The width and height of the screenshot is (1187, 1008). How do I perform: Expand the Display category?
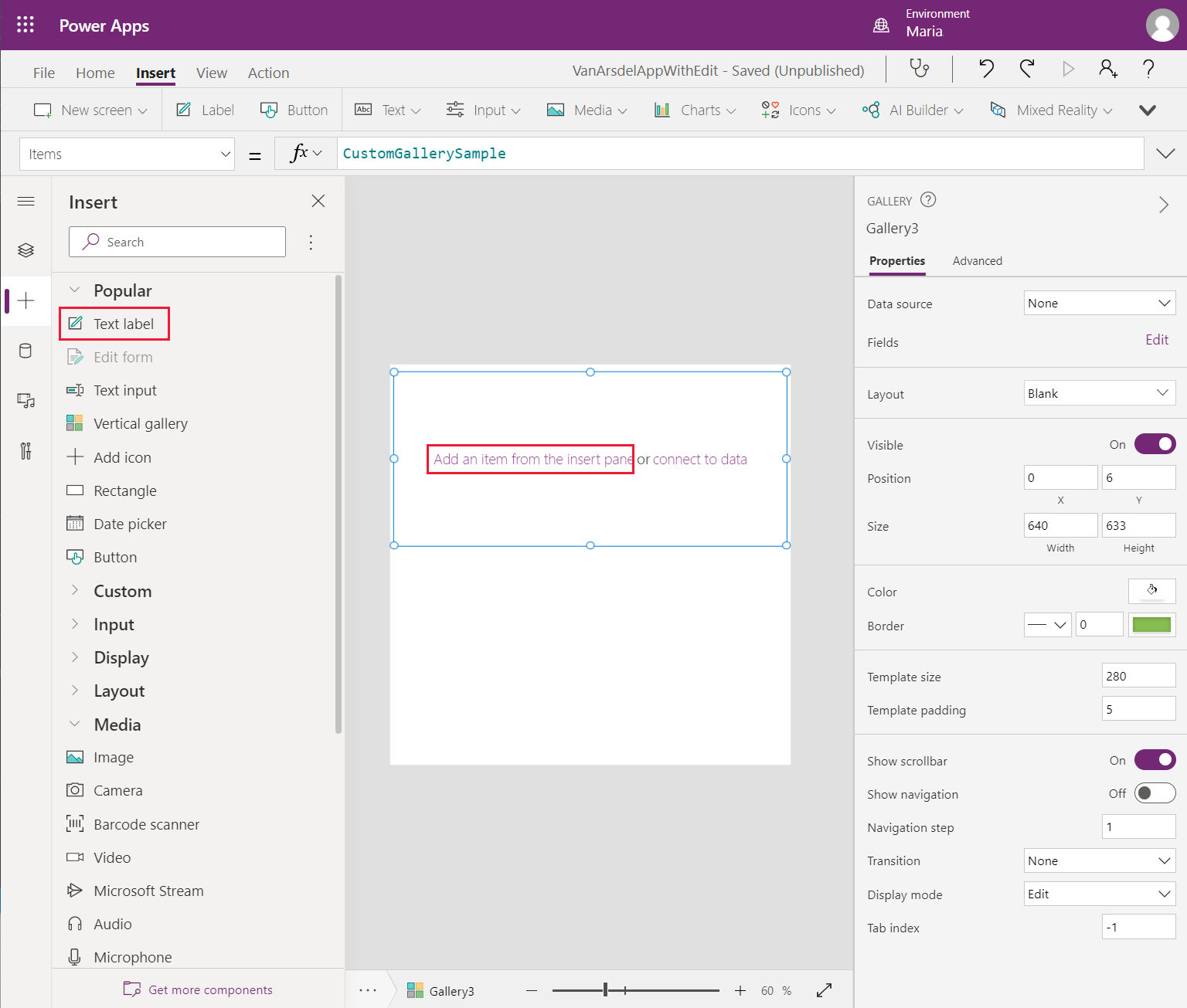tap(75, 657)
